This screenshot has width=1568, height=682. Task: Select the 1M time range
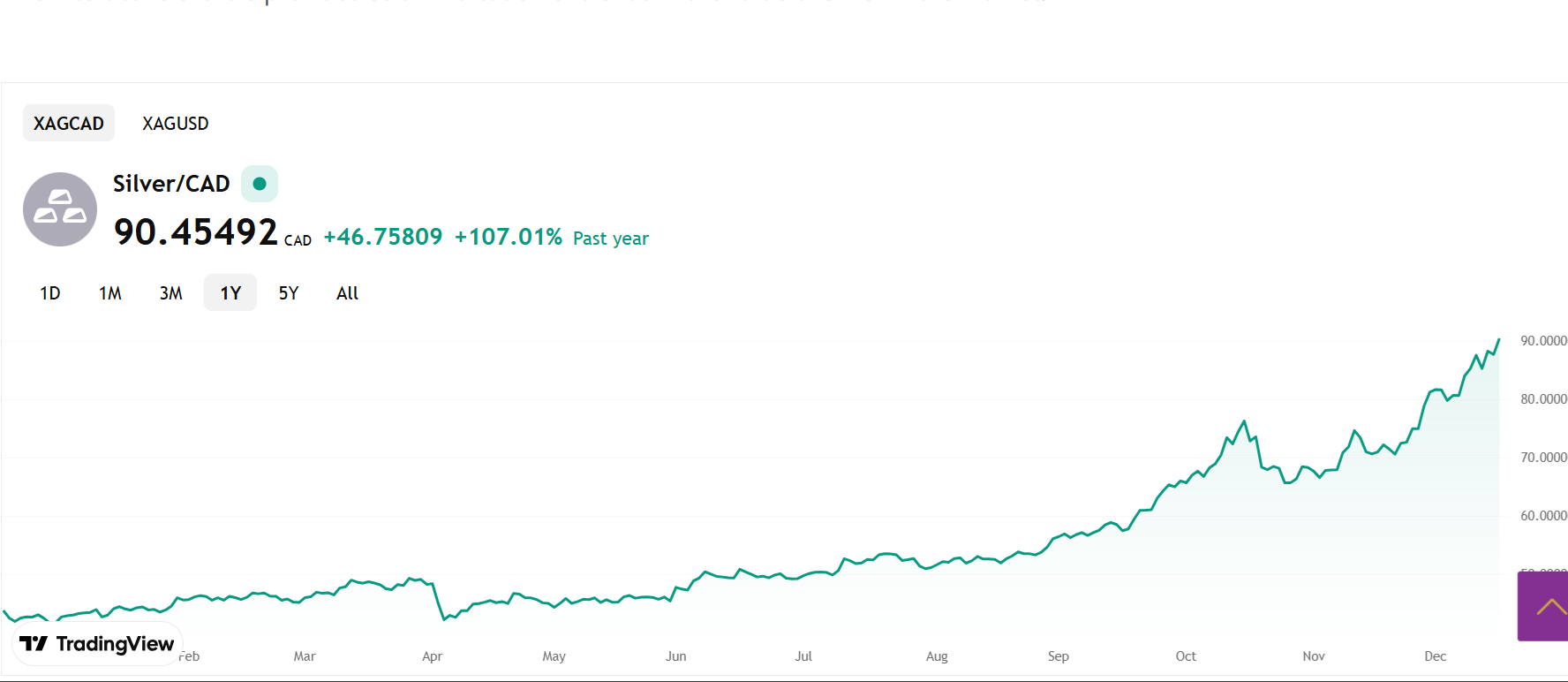110,293
